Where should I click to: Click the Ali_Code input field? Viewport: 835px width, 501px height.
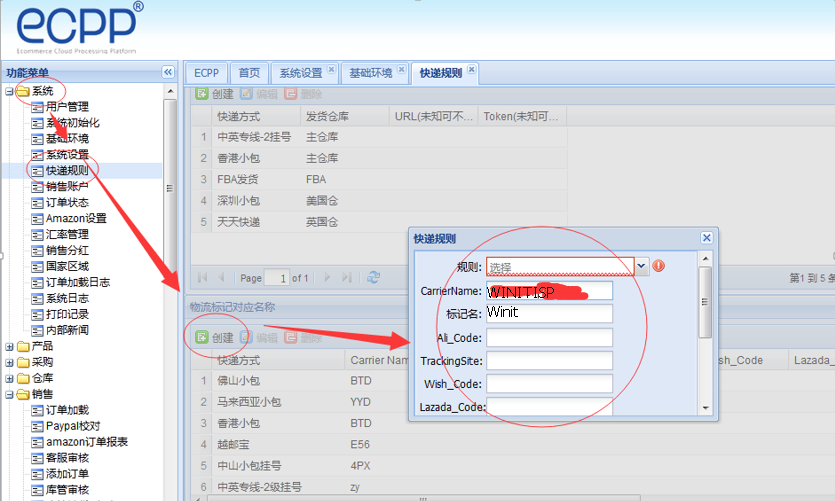point(549,338)
